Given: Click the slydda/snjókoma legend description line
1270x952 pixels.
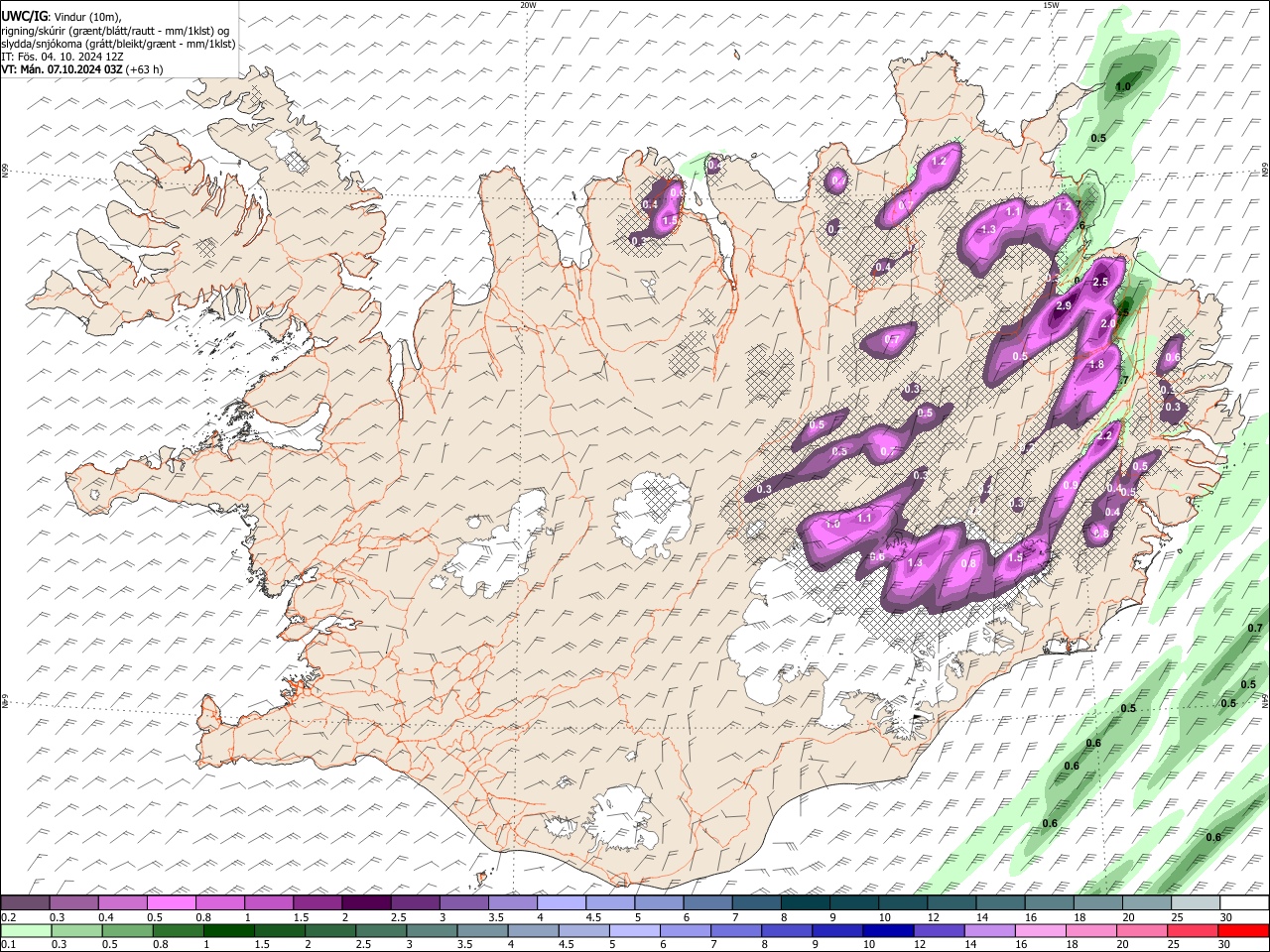Looking at the screenshot, I should 118,44.
